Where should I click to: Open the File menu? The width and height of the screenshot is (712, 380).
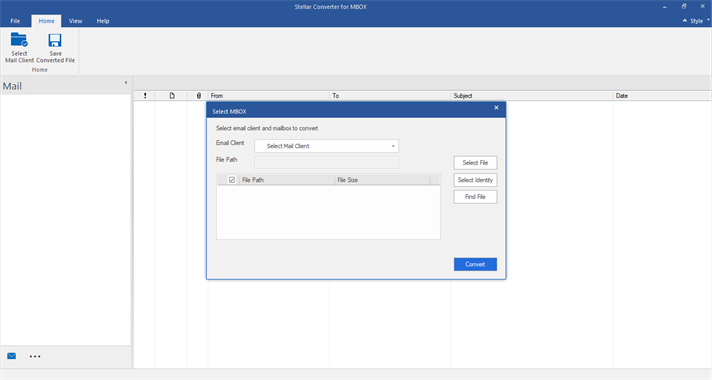coord(15,21)
